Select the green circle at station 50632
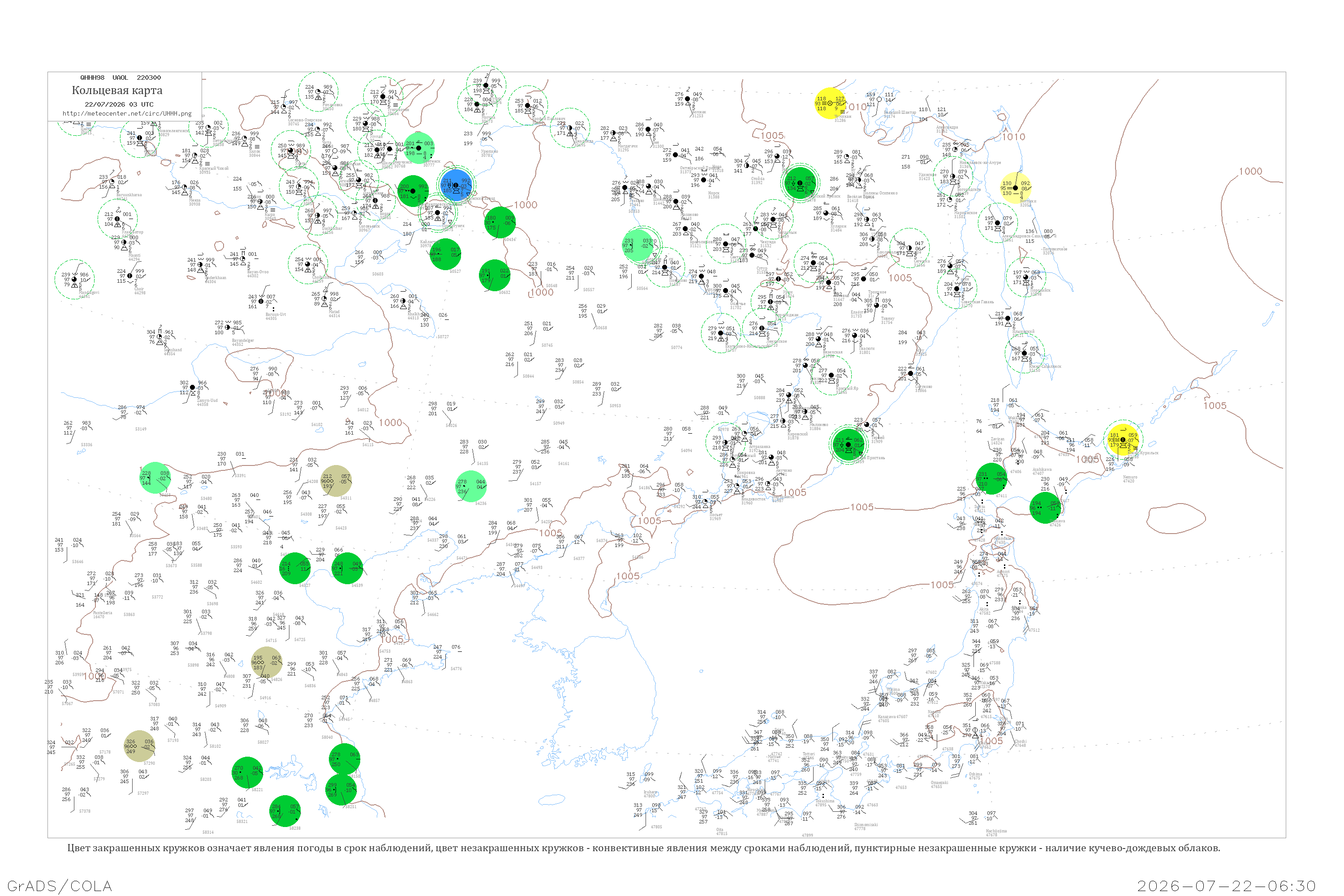Screen dimensions: 1344x896 [494, 276]
